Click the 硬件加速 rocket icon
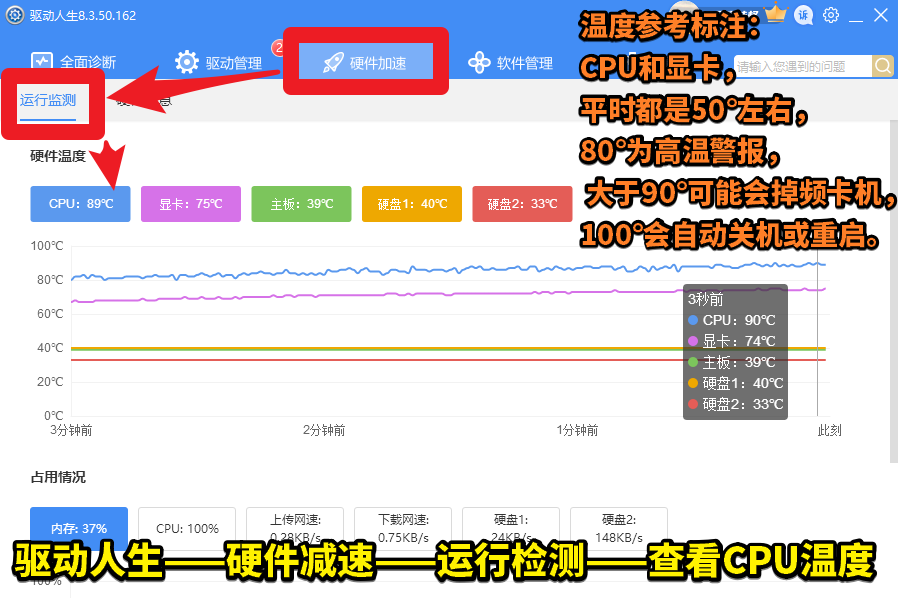Screen dimensions: 898x598 (333, 63)
